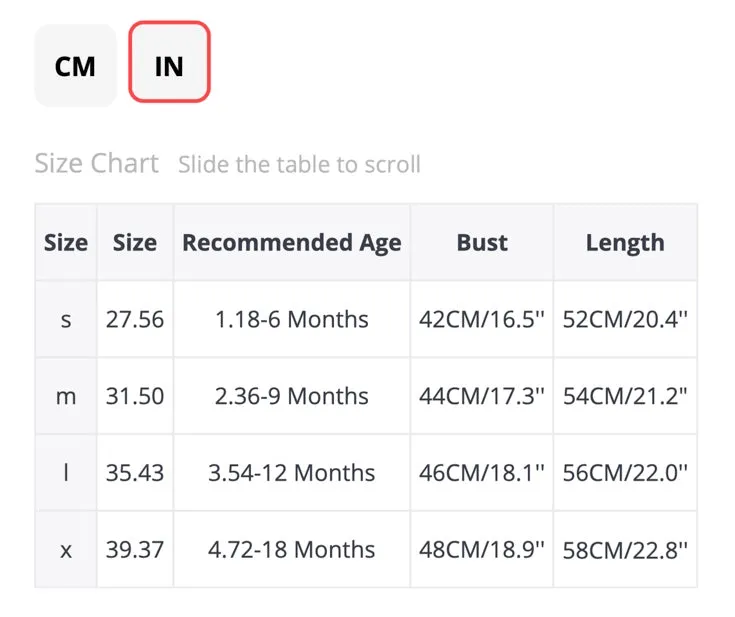Click the 54CM/21.2" length cell

pos(625,396)
